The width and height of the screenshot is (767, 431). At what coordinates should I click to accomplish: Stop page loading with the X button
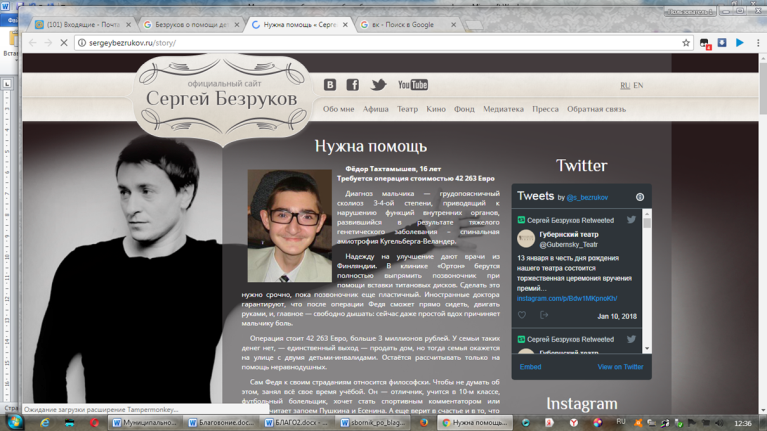tap(64, 43)
